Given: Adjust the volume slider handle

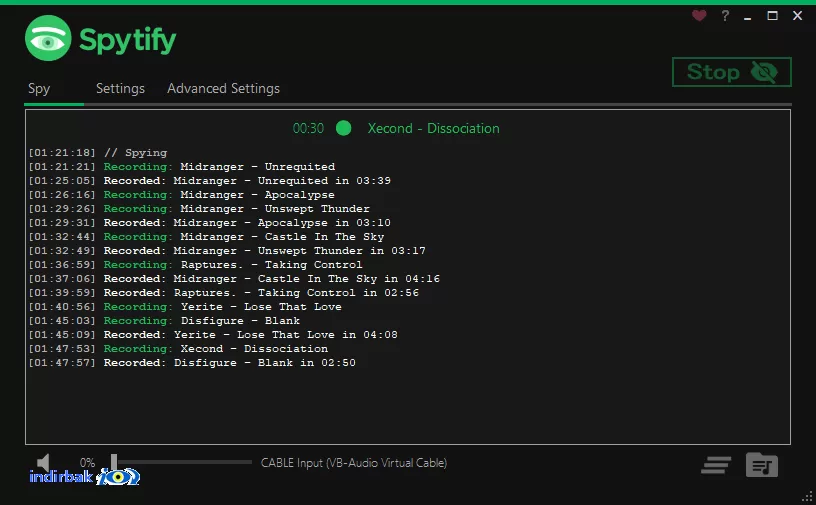Looking at the screenshot, I should point(114,462).
